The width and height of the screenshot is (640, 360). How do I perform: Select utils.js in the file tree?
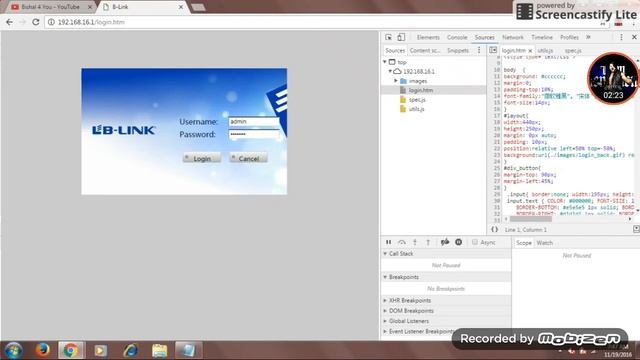[x=416, y=109]
